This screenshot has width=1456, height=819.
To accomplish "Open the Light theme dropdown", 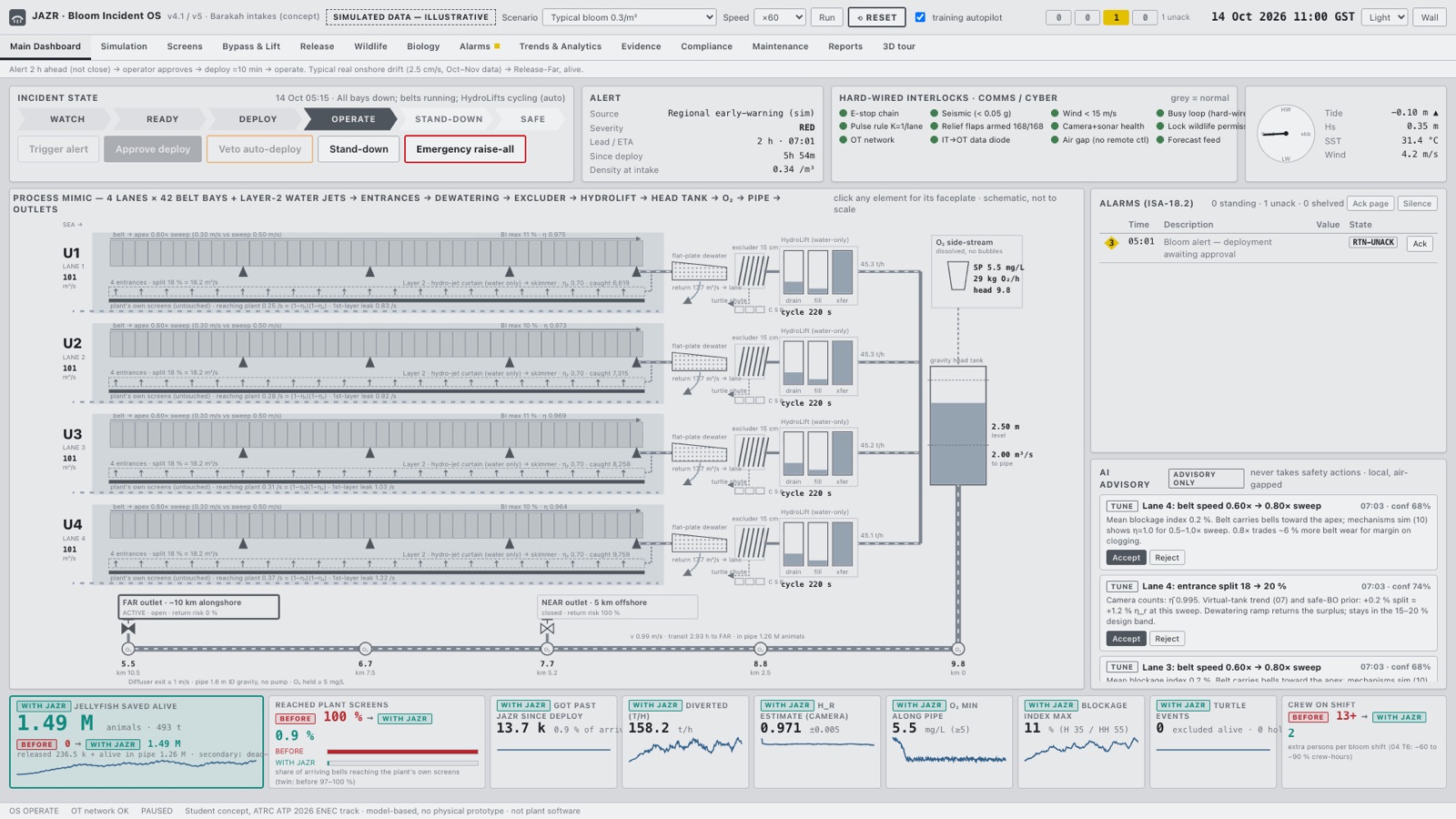I will click(1384, 17).
